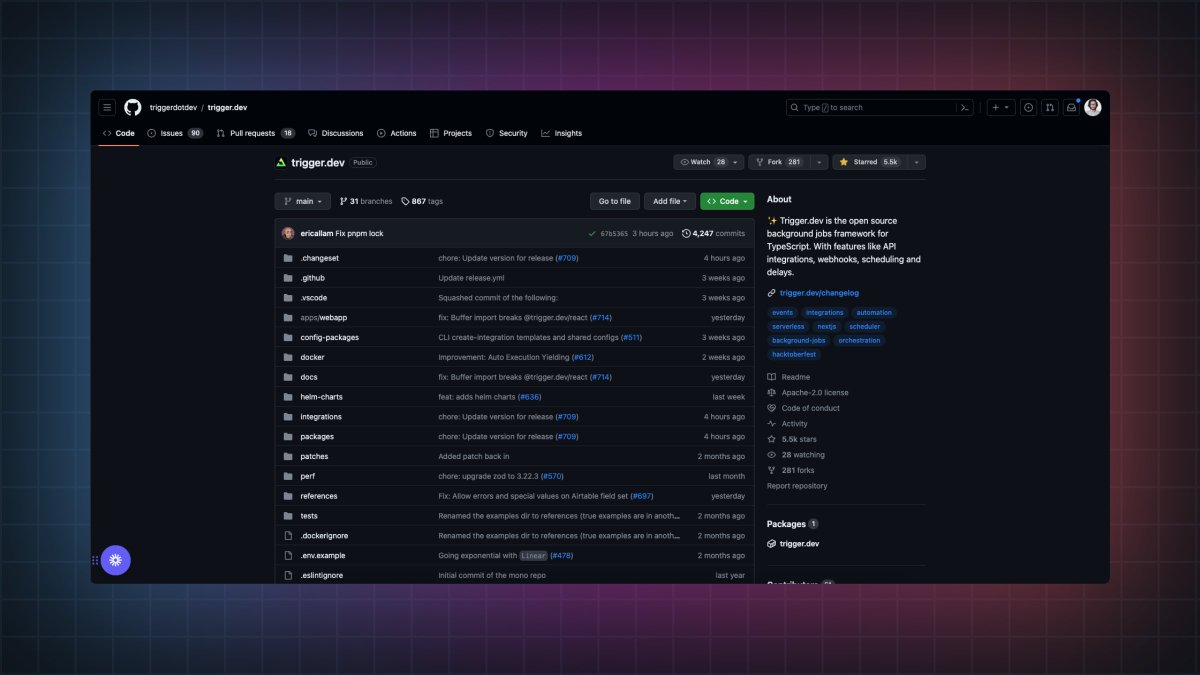View the 281 forks link
1200x675 pixels.
[x=790, y=470]
